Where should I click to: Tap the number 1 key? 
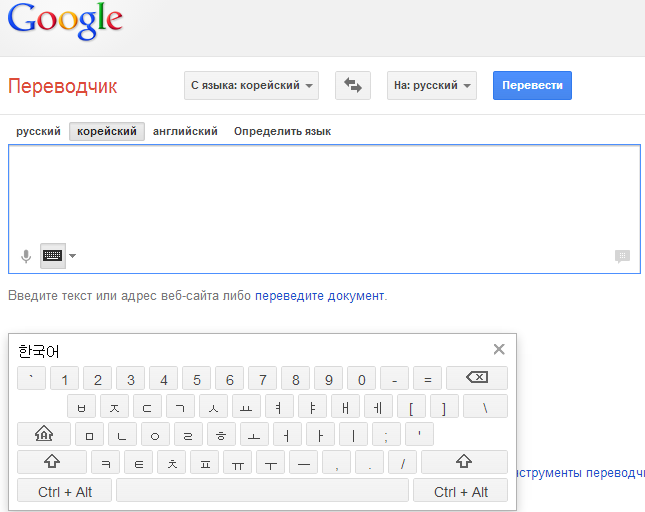click(x=65, y=378)
